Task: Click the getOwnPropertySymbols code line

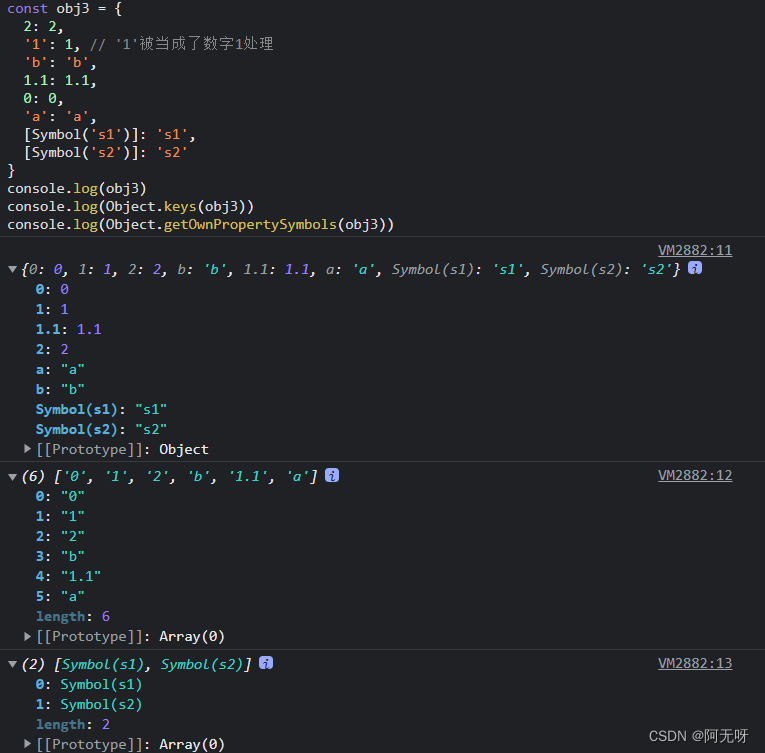Action: (201, 224)
